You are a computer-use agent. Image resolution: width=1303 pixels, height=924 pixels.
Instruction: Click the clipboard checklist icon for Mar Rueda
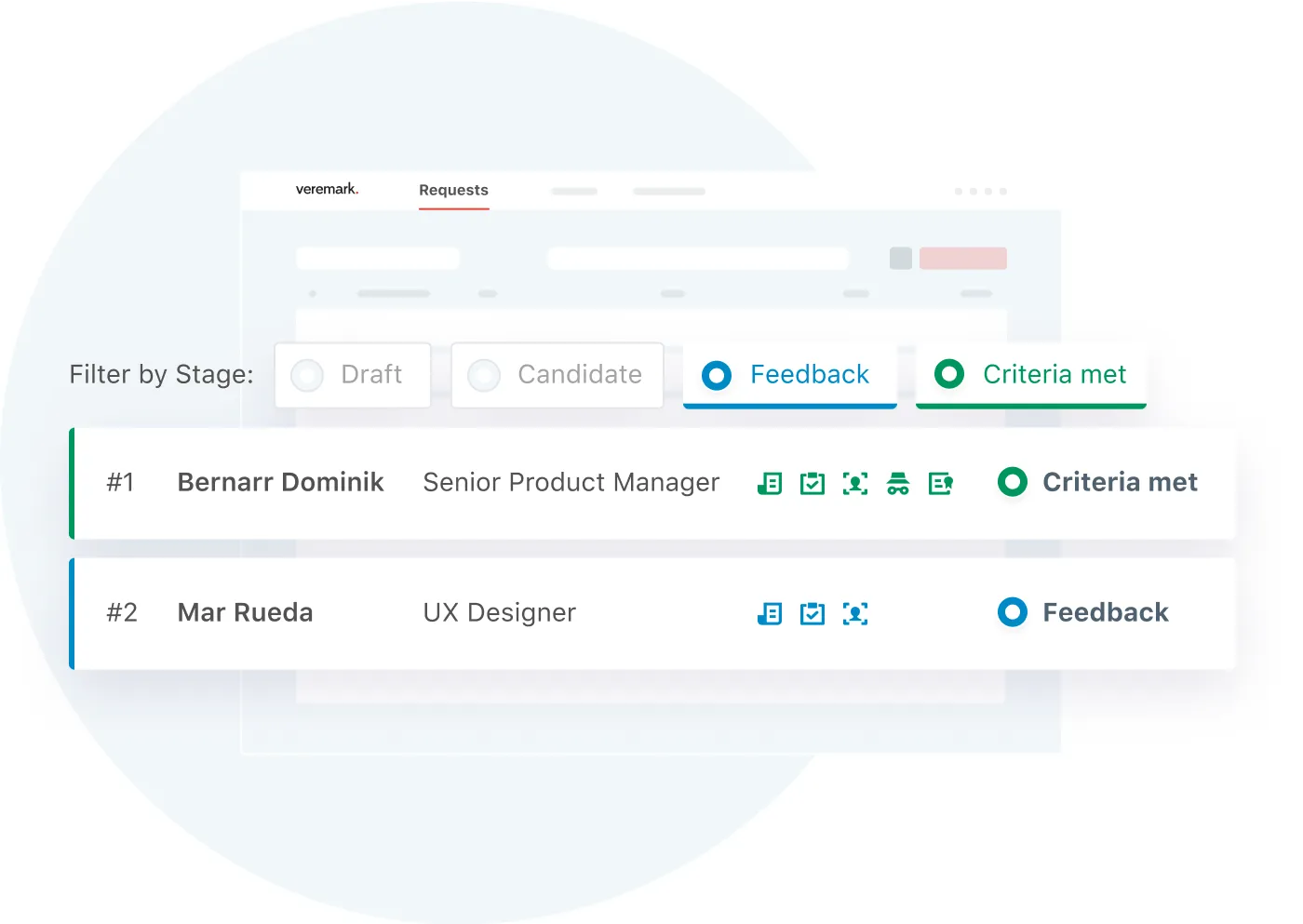[x=812, y=613]
